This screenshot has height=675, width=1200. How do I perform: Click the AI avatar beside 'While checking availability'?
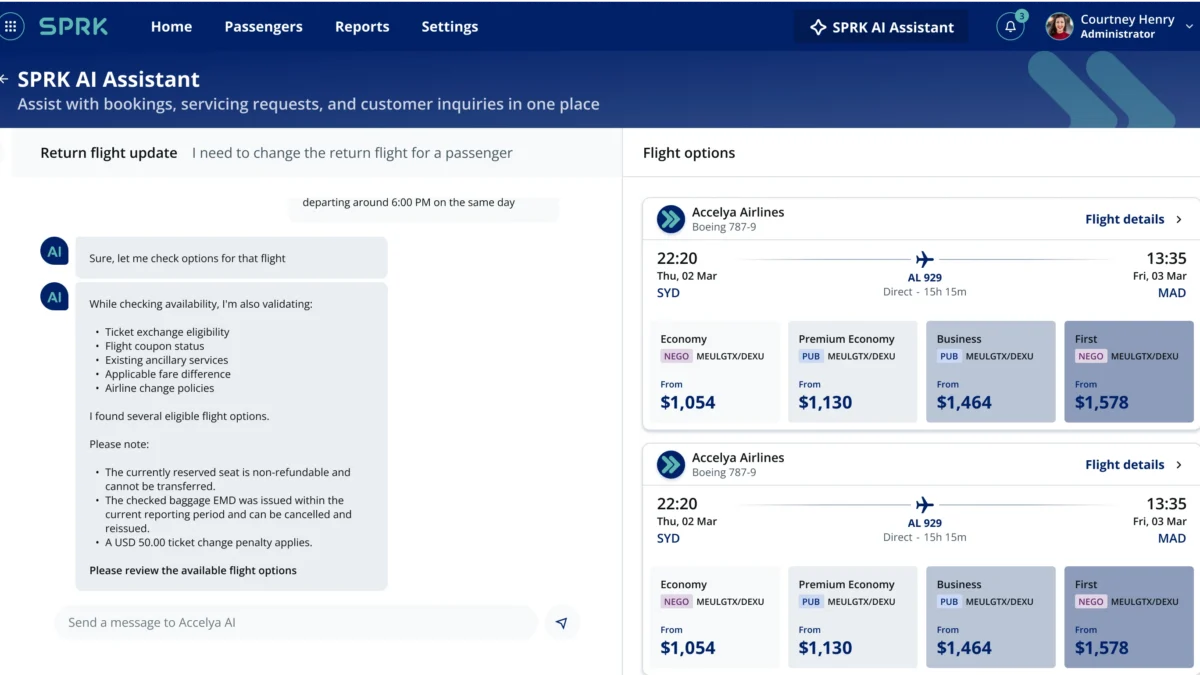tap(55, 297)
